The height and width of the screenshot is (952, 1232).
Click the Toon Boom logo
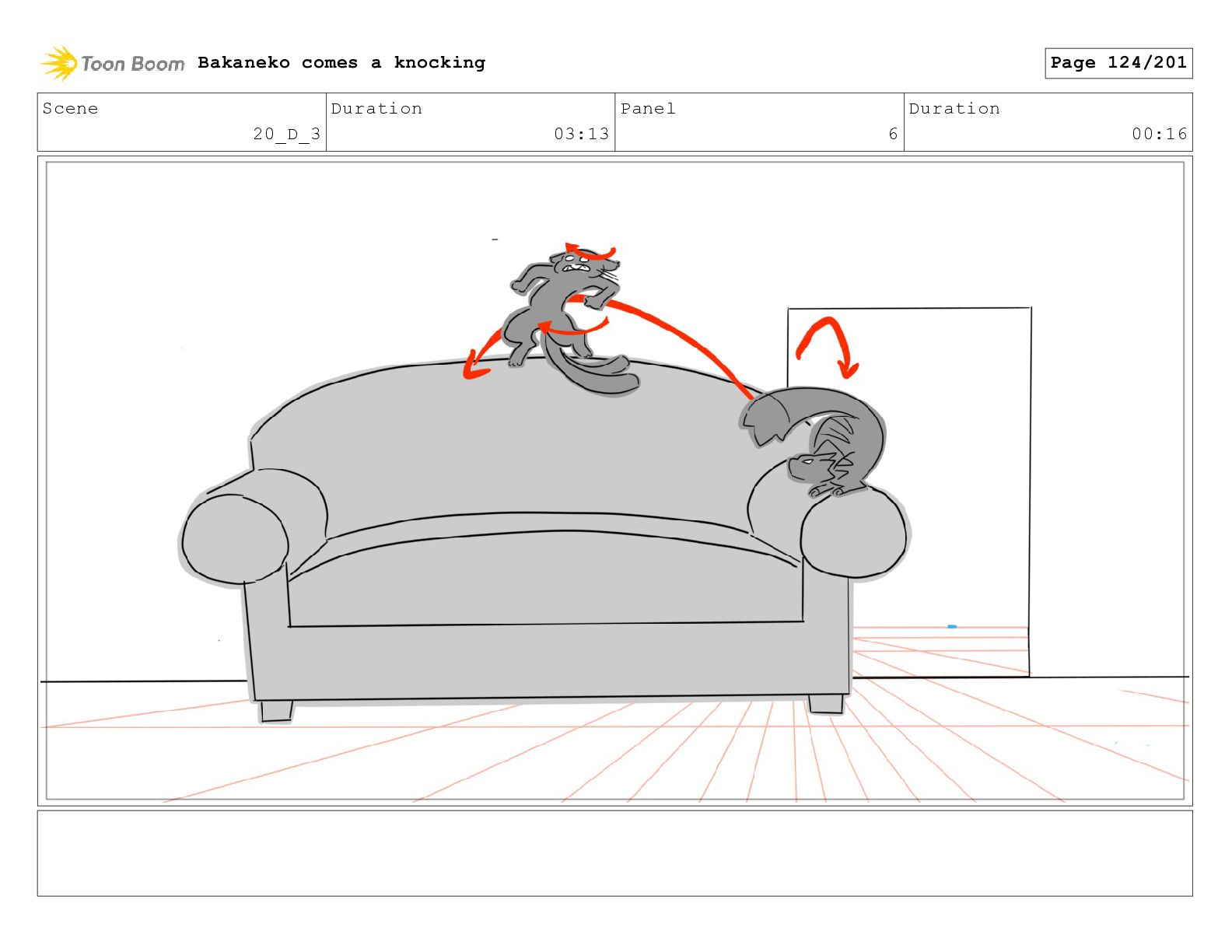point(113,63)
